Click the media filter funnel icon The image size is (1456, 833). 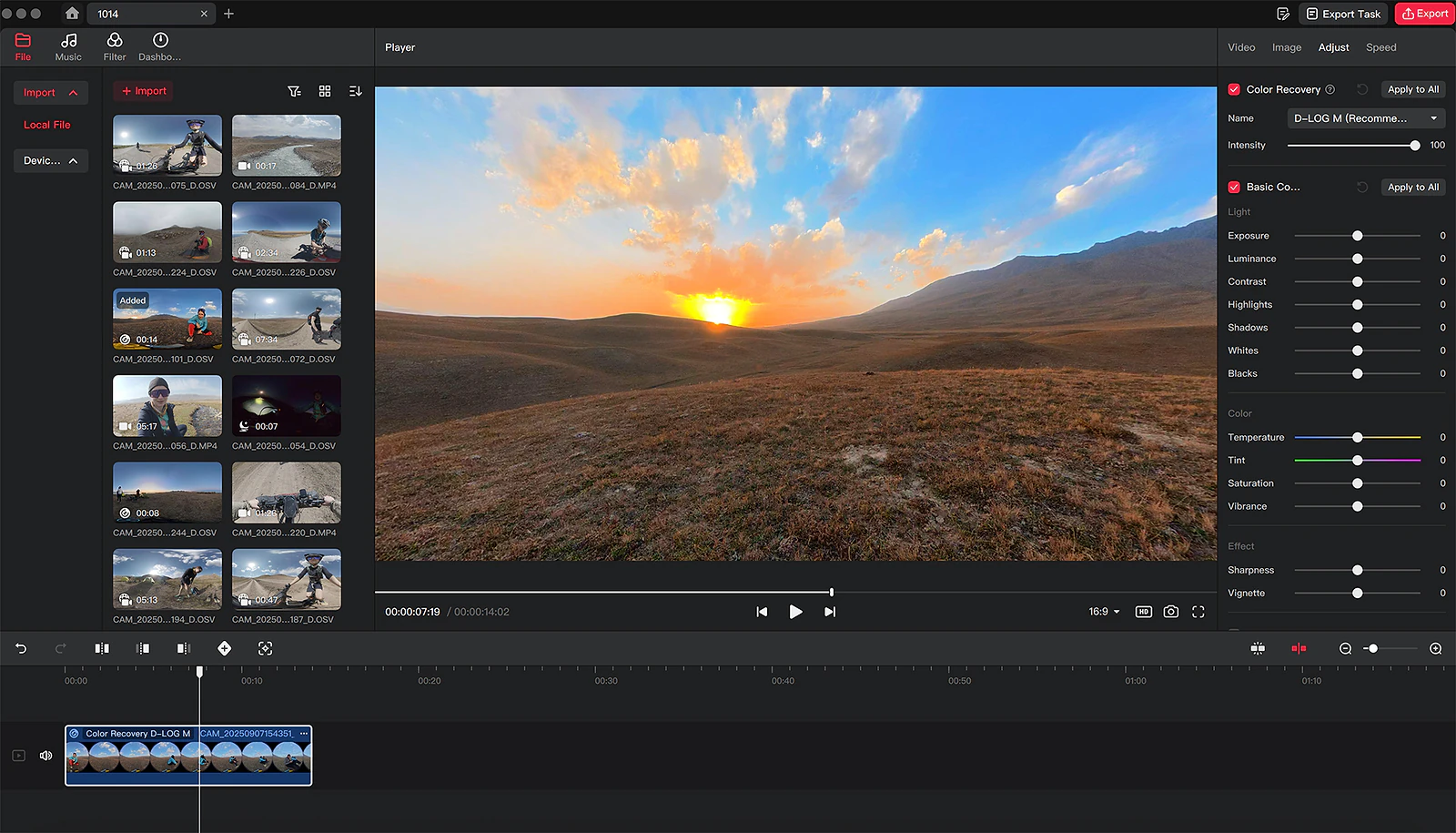[294, 91]
